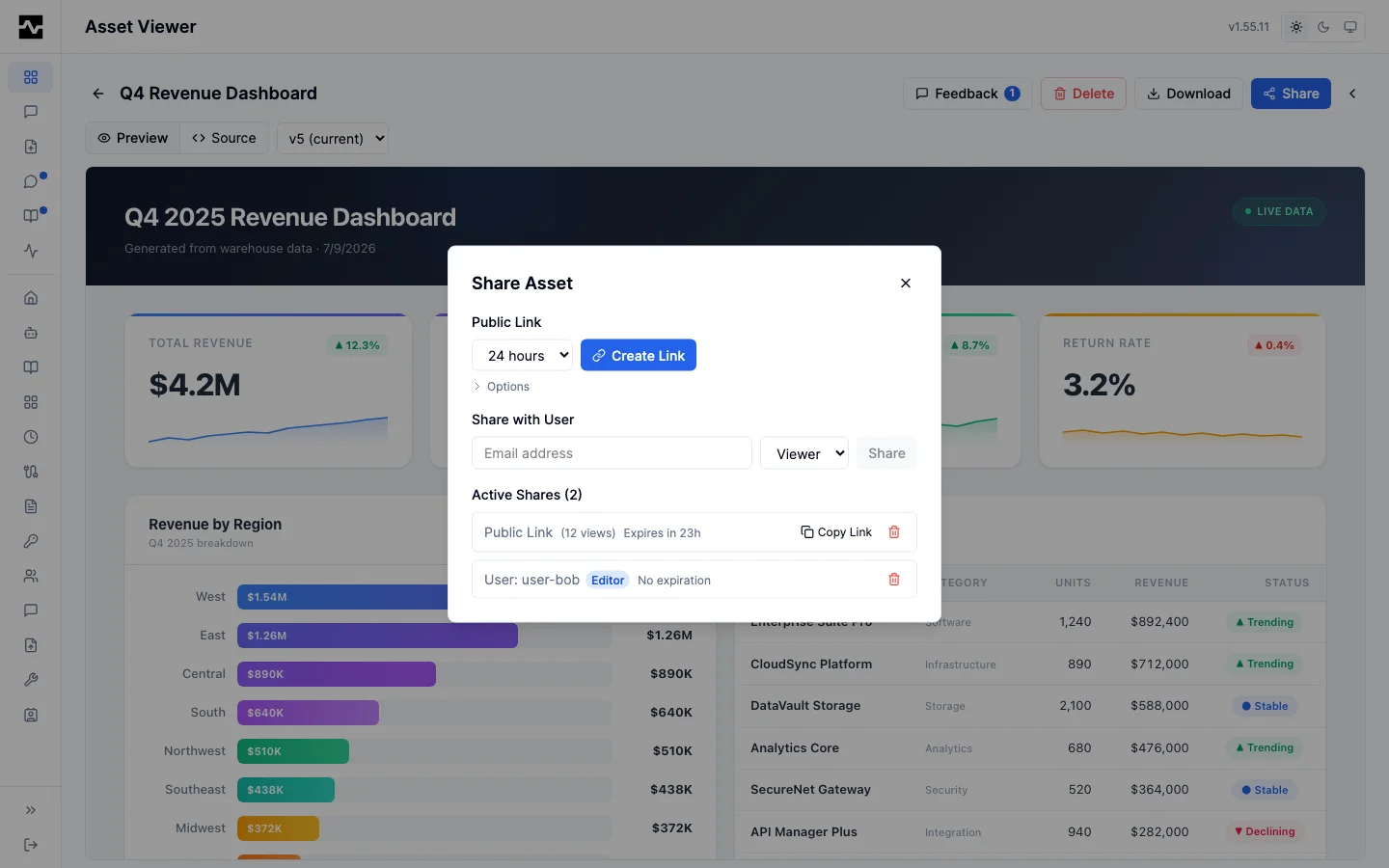
Task: Open the highlighted grid icon in sidebar
Action: click(x=31, y=77)
